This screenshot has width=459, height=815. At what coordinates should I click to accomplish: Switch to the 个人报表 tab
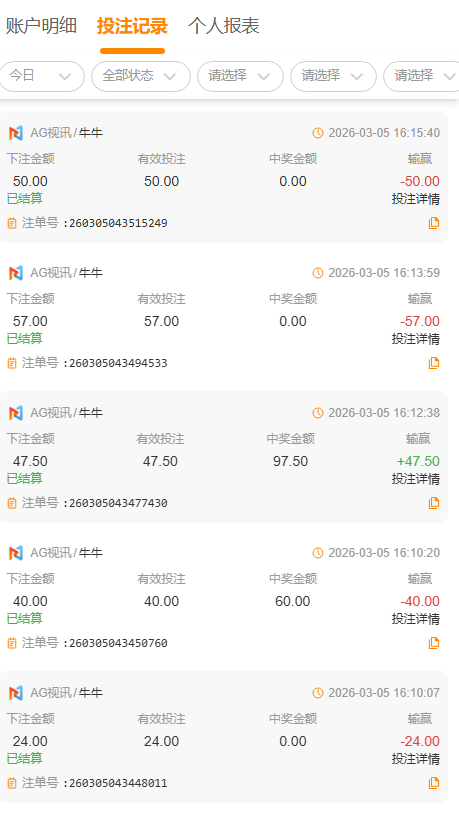(x=224, y=25)
